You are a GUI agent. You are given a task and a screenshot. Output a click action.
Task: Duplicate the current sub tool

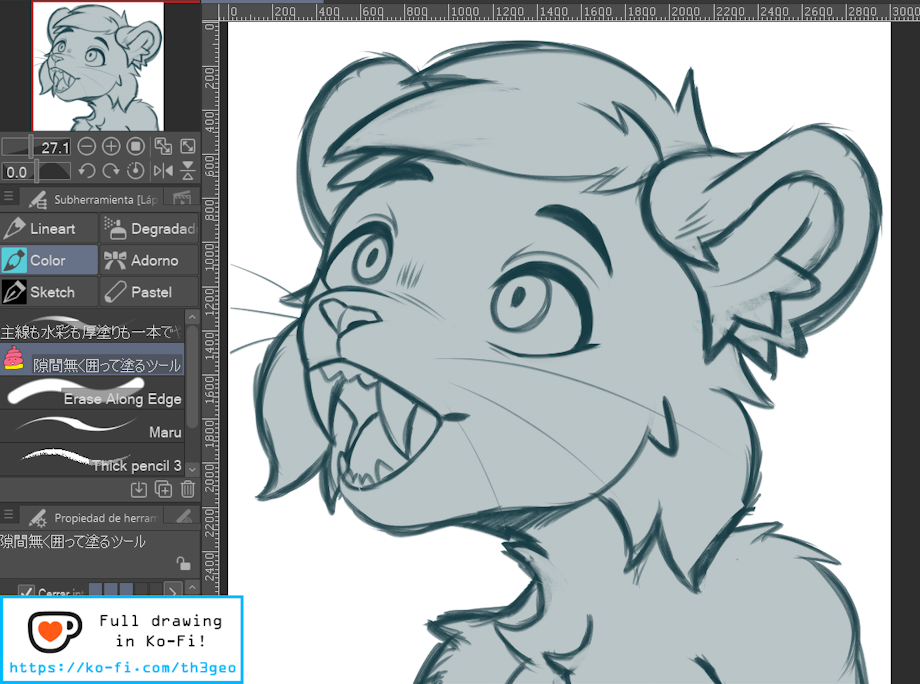point(163,489)
